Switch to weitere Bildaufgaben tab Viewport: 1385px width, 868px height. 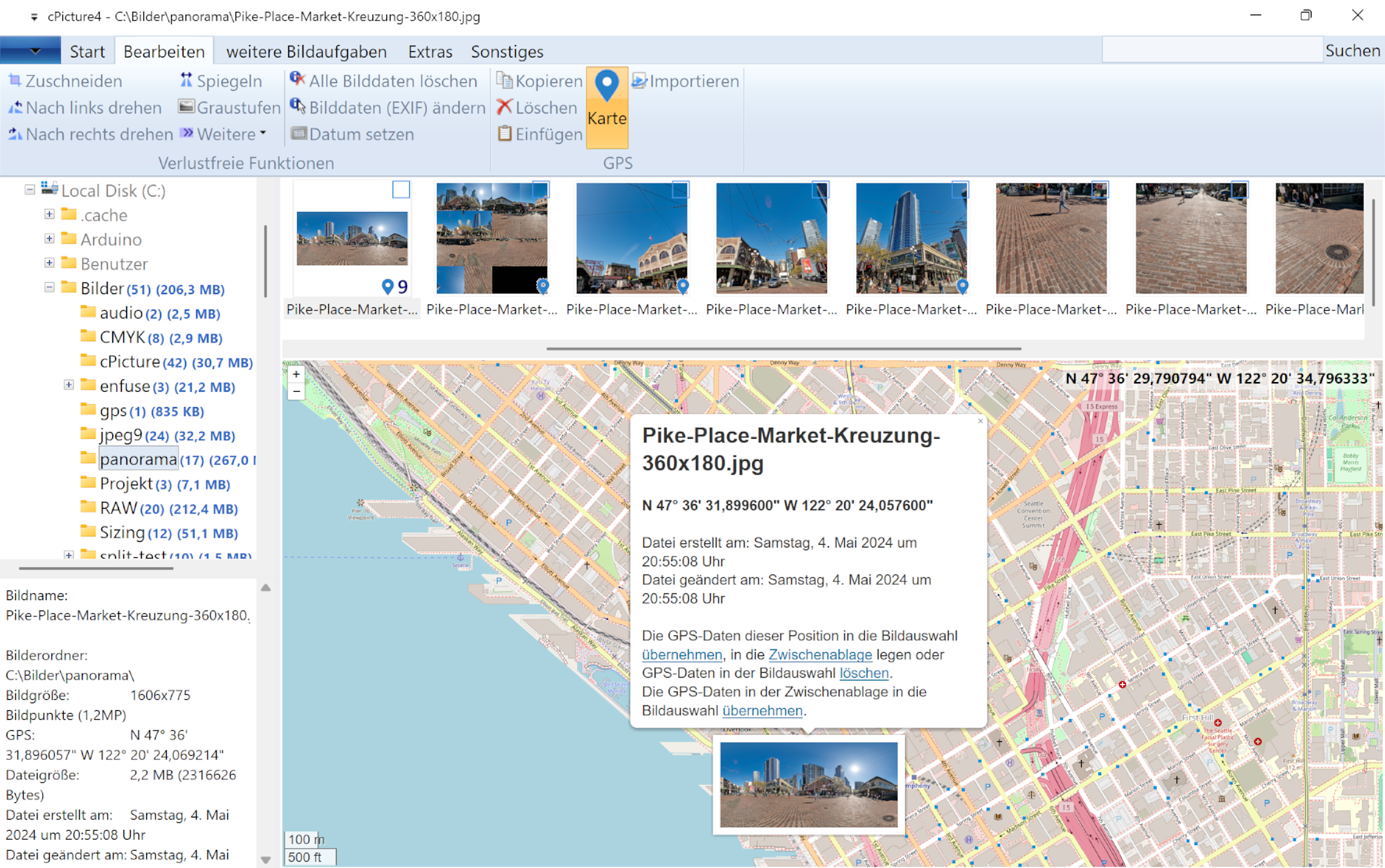(306, 52)
